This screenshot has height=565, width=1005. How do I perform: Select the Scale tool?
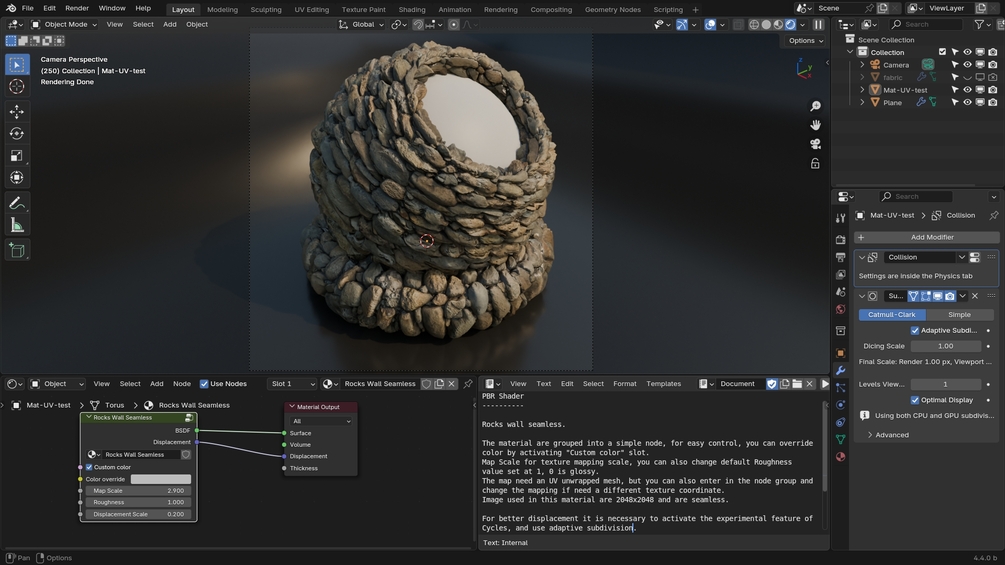[16, 155]
